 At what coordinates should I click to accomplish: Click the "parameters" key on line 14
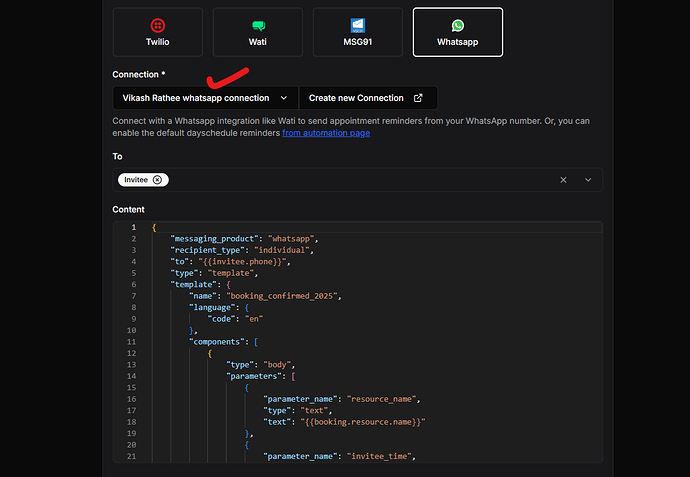pyautogui.click(x=254, y=376)
